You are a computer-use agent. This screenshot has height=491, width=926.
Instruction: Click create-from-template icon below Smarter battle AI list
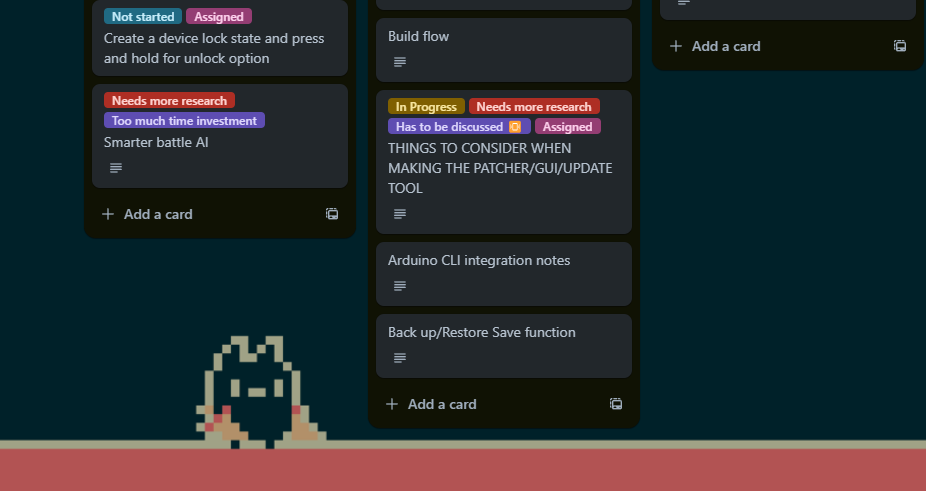332,214
